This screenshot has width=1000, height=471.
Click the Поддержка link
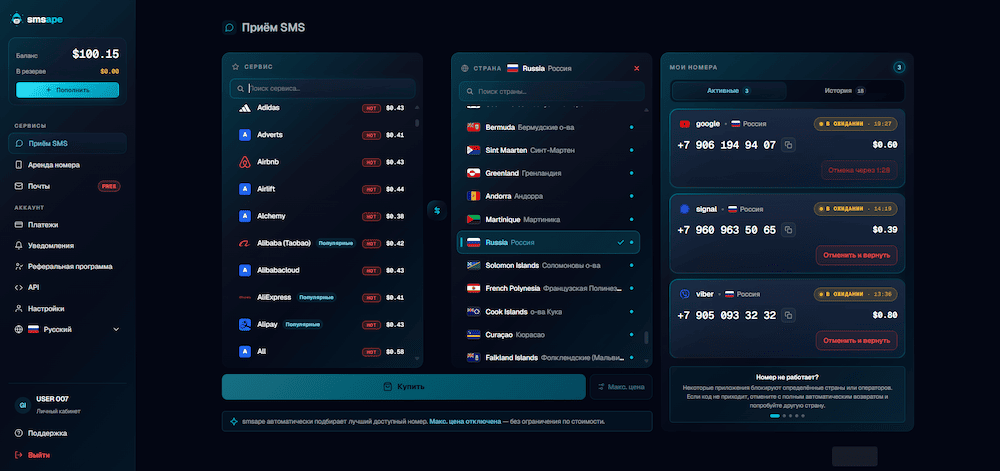[x=47, y=433]
